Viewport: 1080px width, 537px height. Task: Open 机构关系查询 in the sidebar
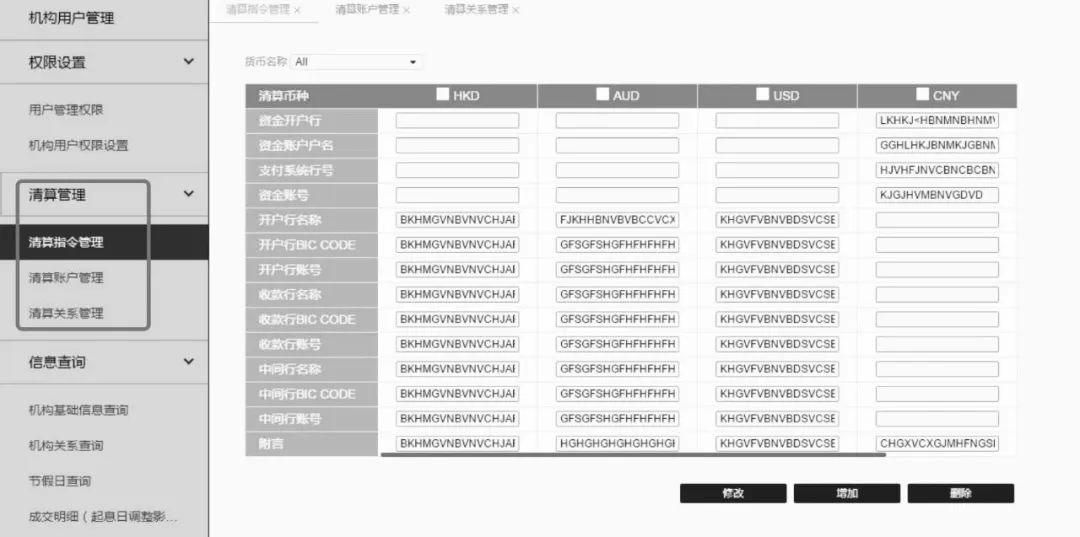tap(66, 445)
